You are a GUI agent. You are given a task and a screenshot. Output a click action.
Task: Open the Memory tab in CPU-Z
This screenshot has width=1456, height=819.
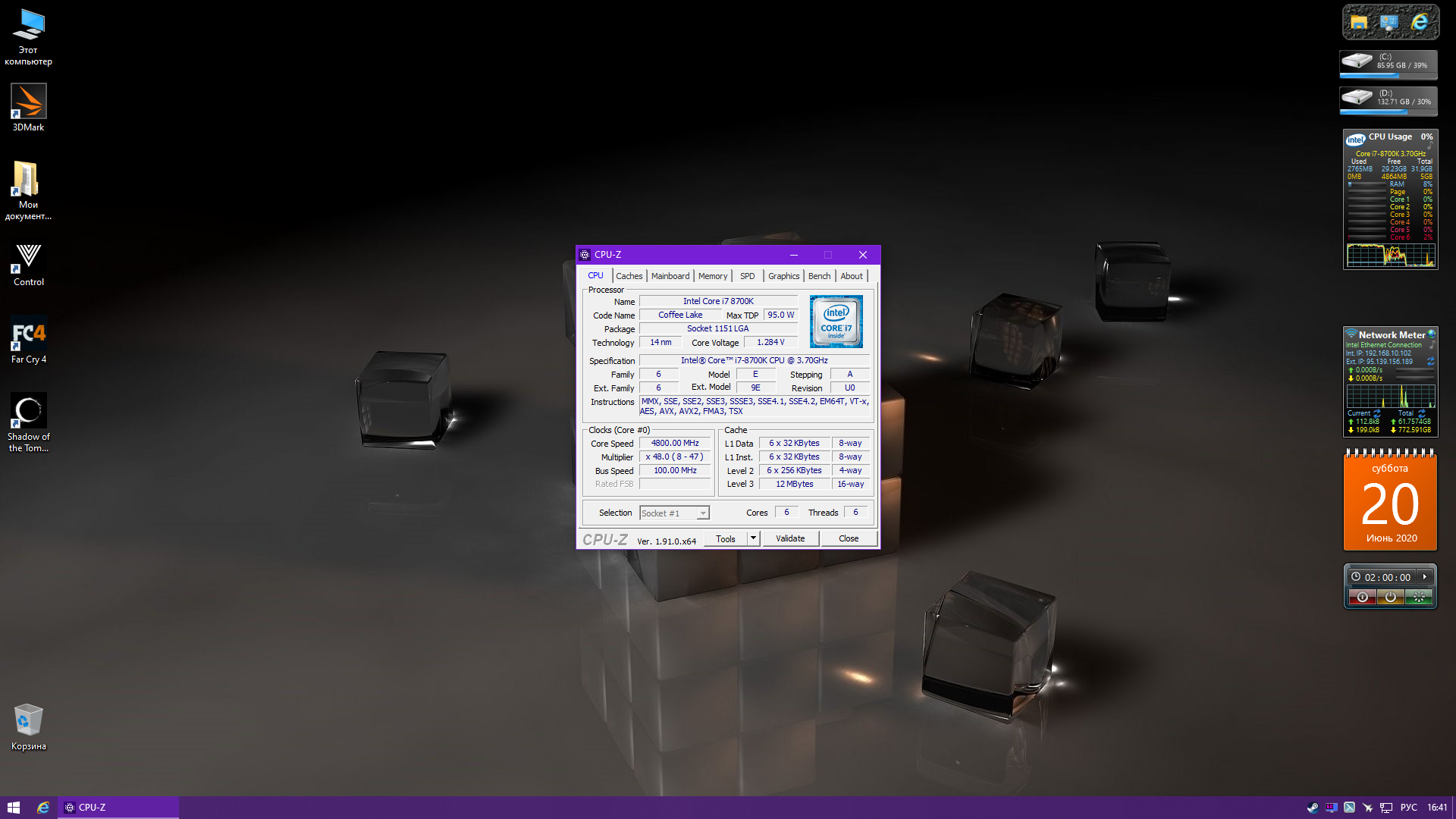(x=712, y=276)
